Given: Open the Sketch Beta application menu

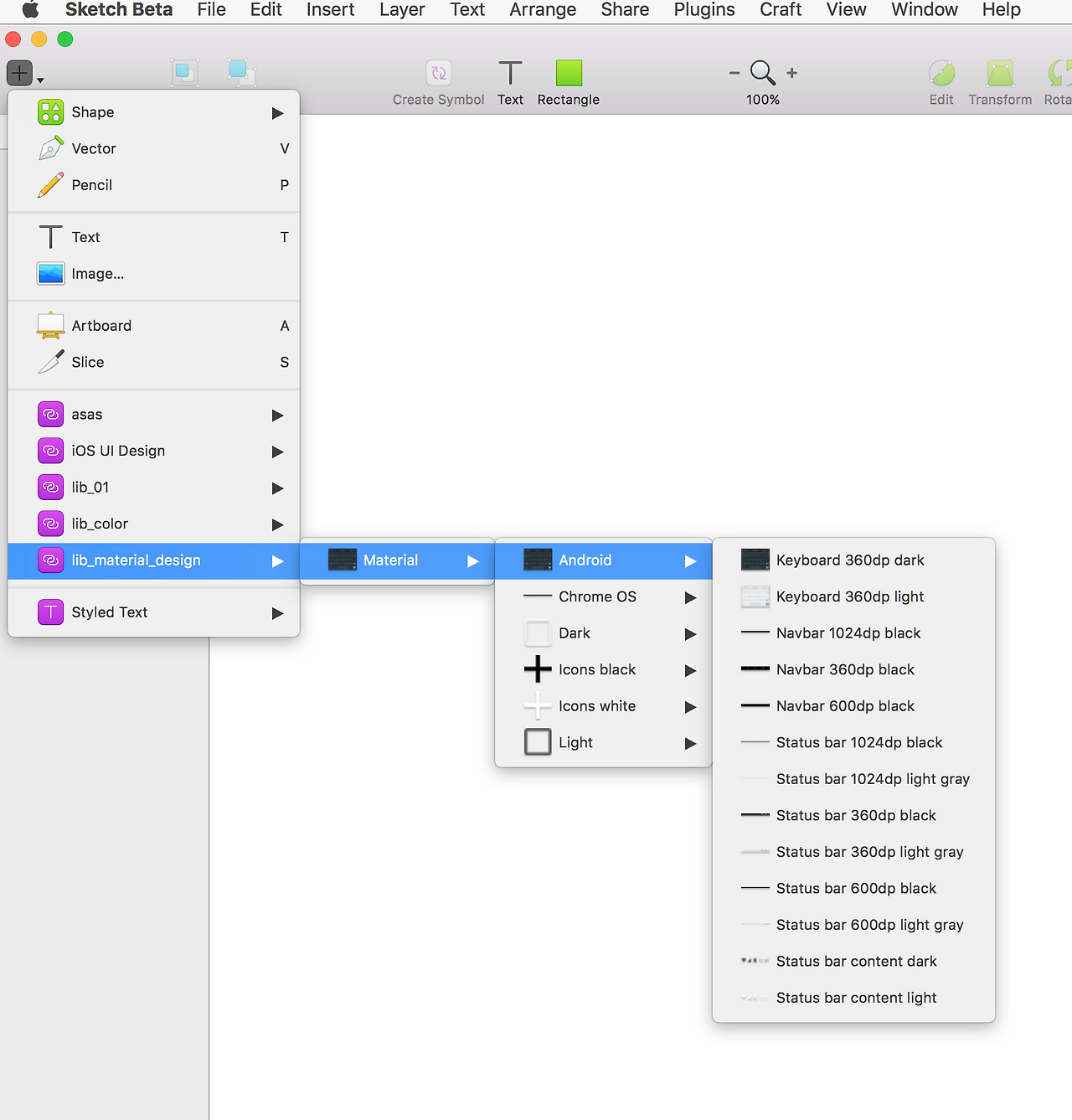Looking at the screenshot, I should 119,10.
